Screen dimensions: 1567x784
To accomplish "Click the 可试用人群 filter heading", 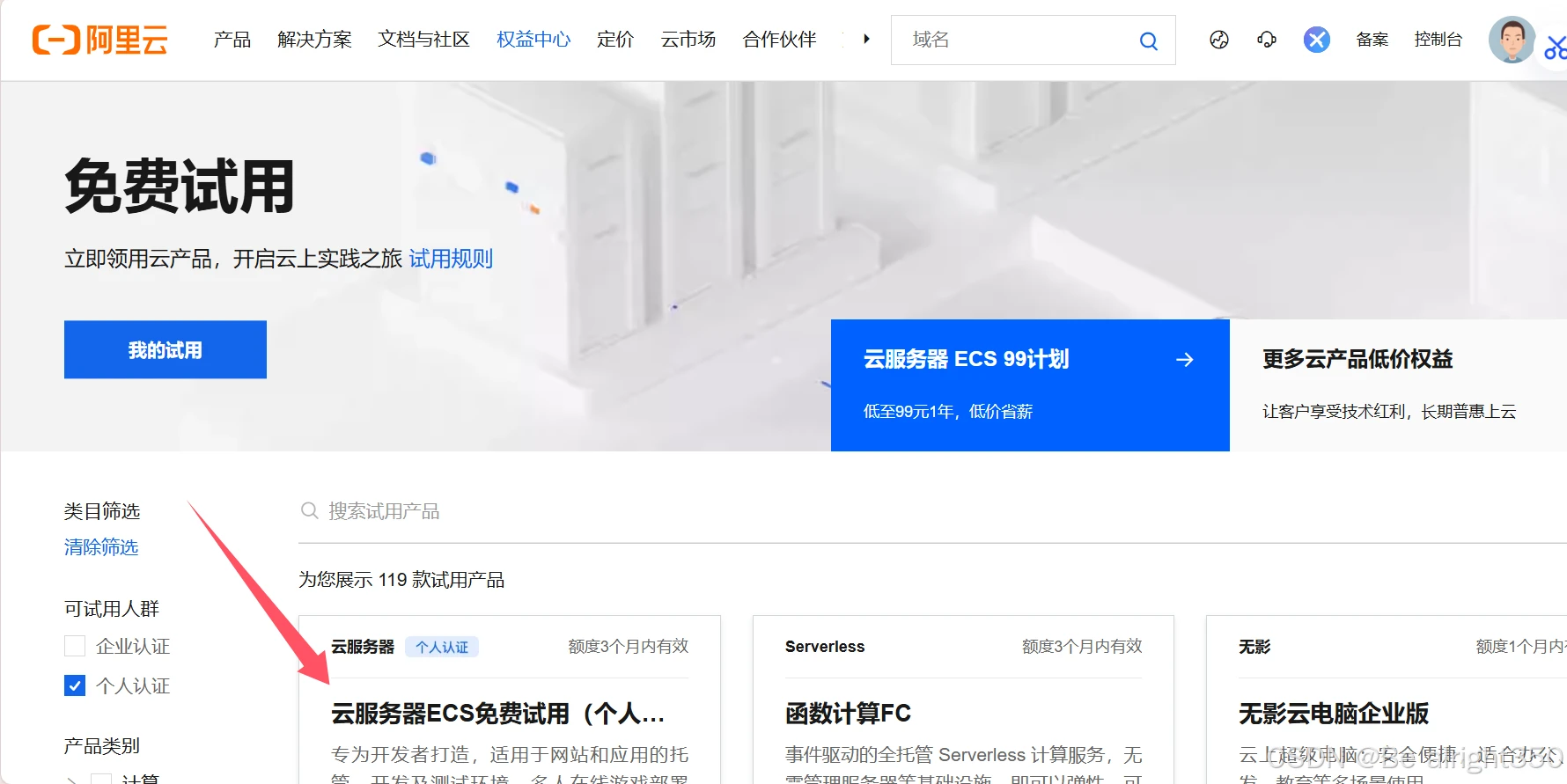I will tap(112, 609).
